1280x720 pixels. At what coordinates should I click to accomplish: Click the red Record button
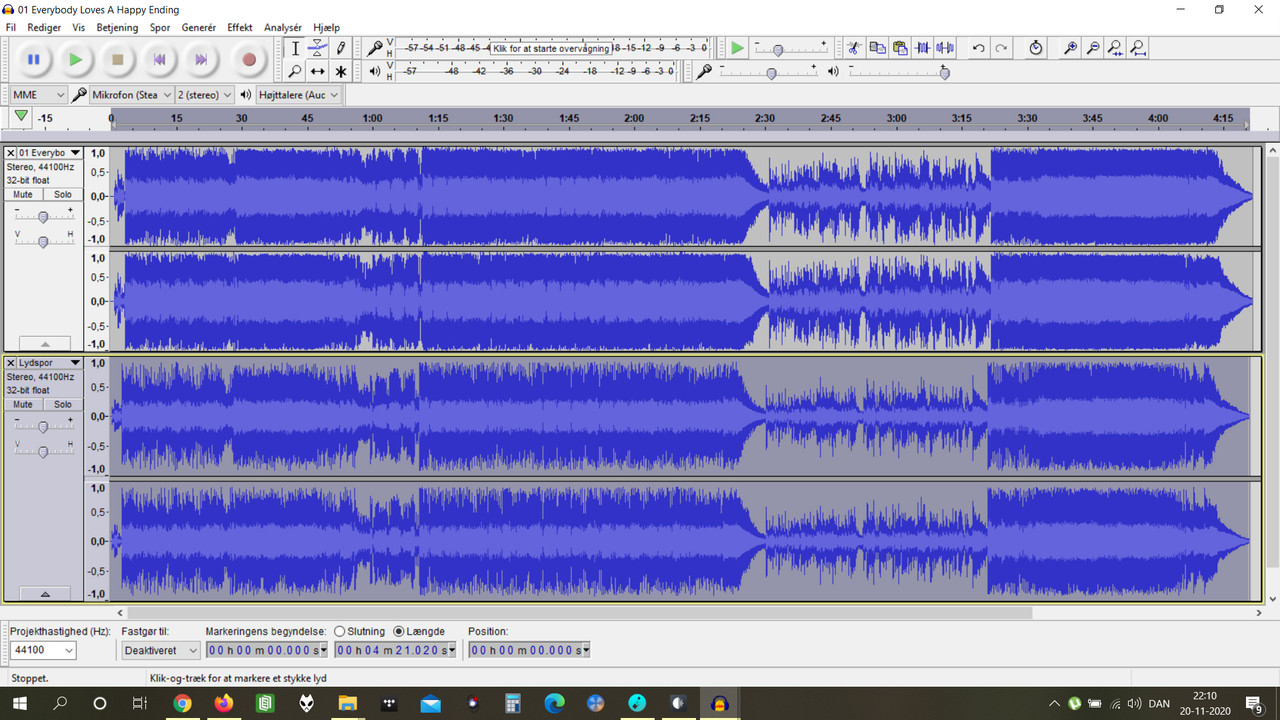pyautogui.click(x=249, y=60)
